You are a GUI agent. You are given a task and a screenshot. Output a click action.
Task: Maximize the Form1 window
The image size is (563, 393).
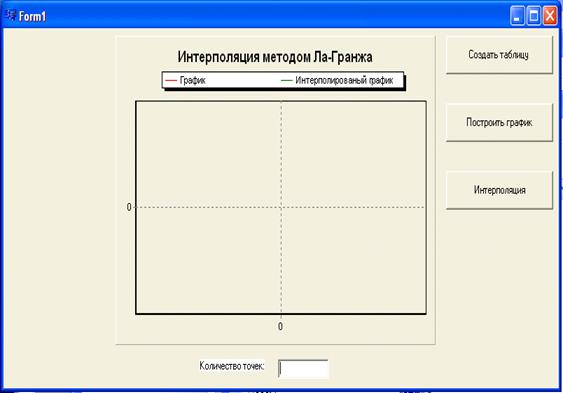point(534,16)
